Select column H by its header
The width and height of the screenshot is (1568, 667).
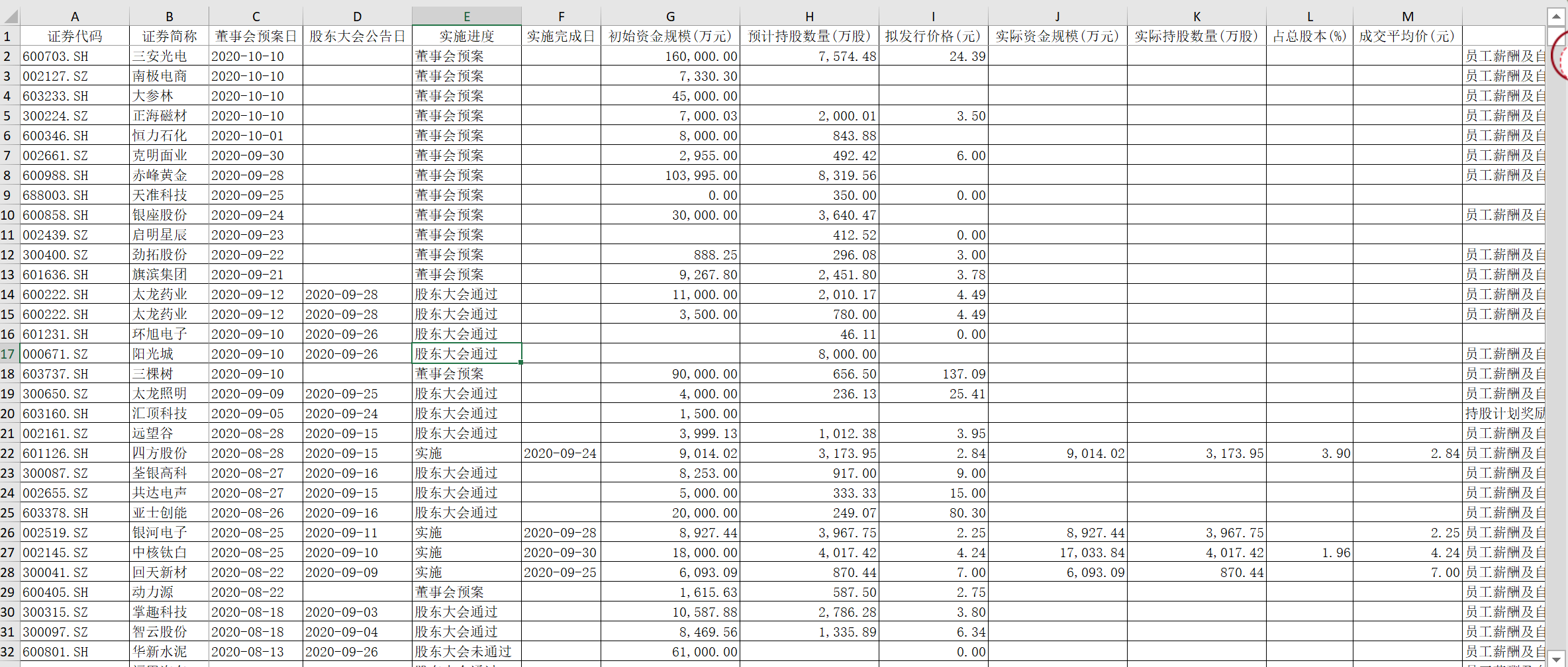point(810,17)
